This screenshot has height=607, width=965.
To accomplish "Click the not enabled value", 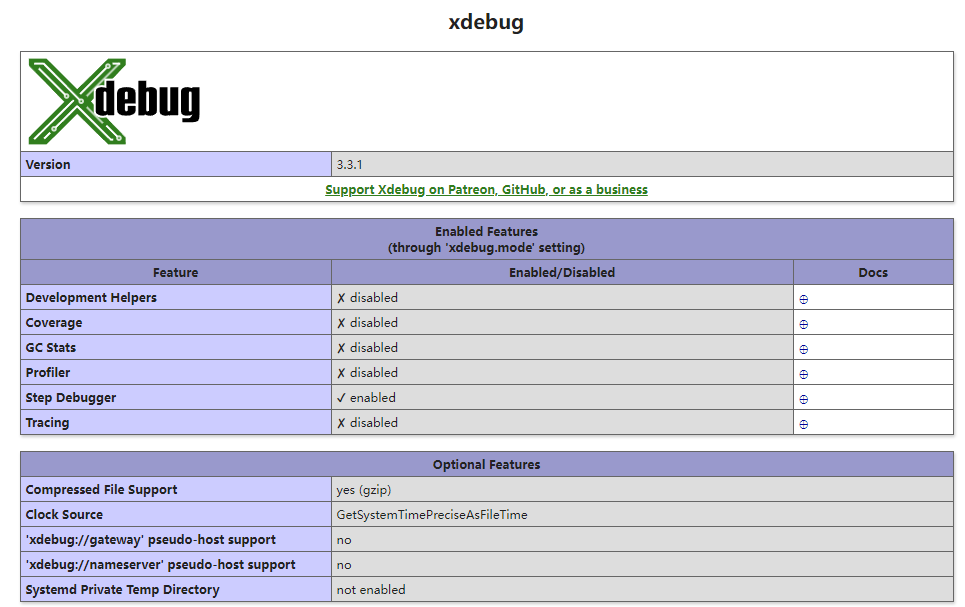I will click(x=370, y=589).
